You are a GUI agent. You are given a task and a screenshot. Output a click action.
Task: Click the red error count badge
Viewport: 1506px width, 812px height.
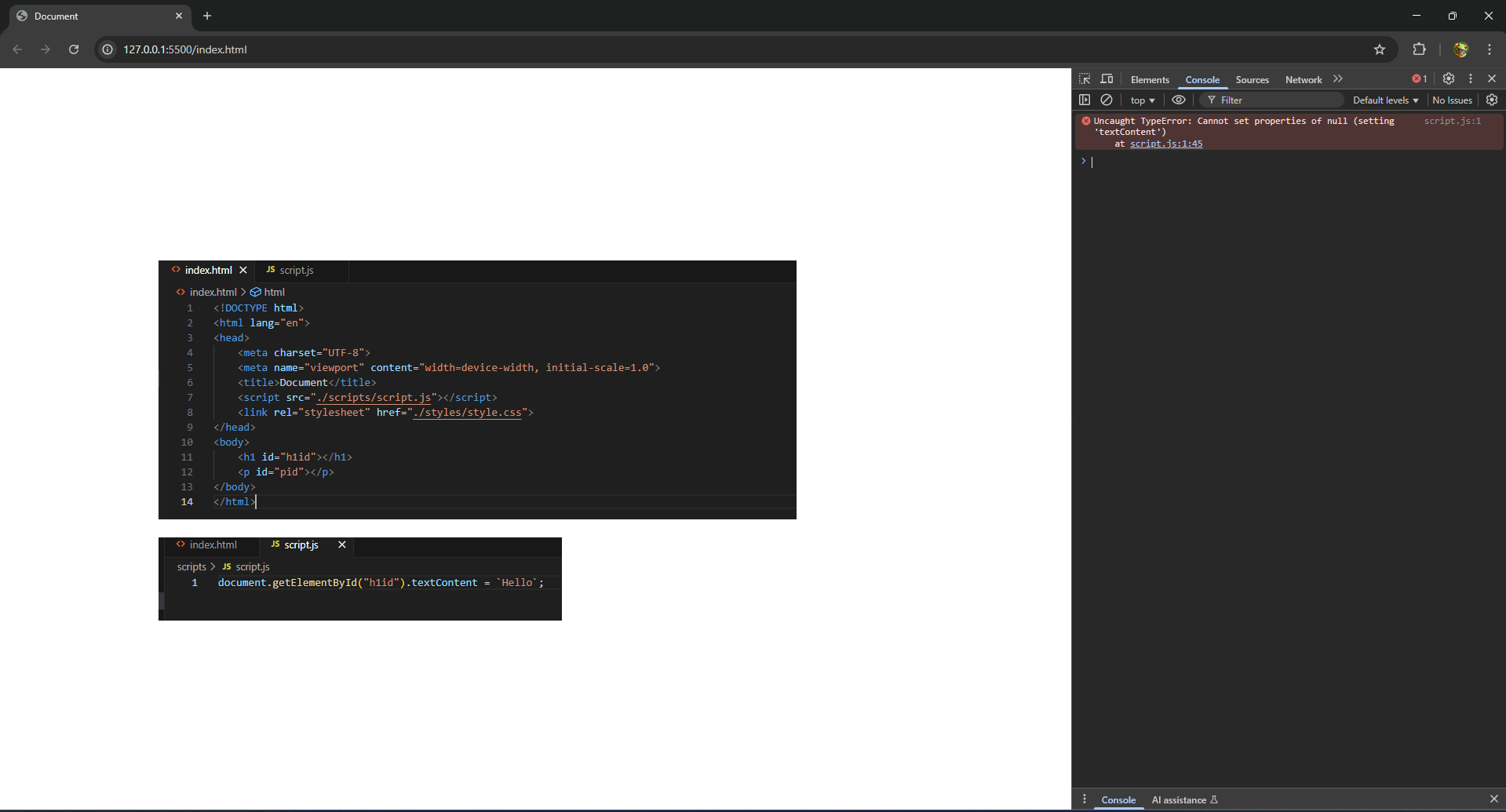(x=1420, y=79)
